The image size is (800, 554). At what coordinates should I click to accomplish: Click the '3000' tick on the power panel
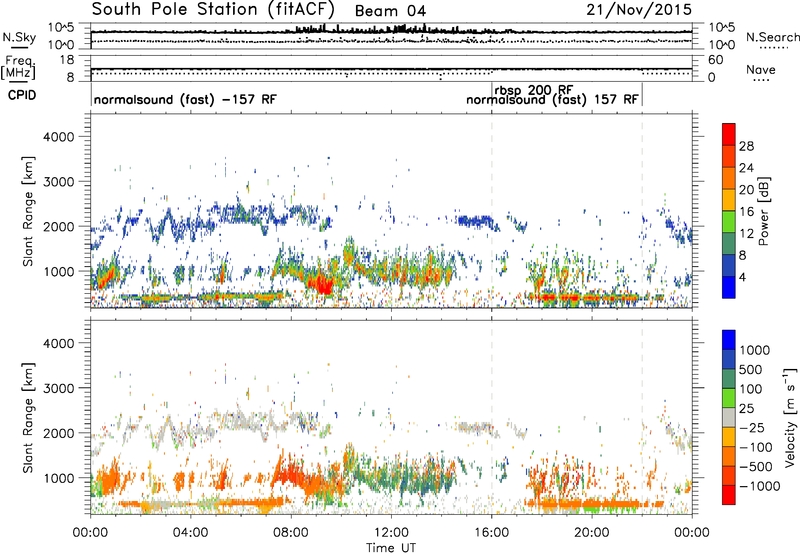pyautogui.click(x=58, y=182)
